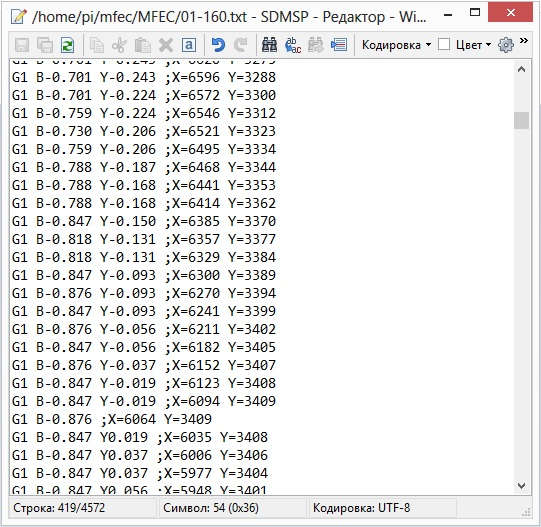Click the Redo arrow icon

coord(241,45)
